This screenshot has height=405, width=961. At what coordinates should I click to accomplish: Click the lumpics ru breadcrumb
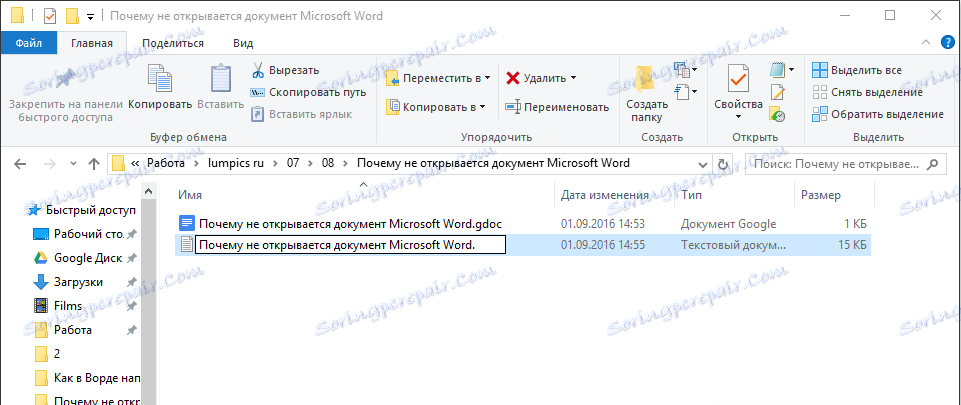pyautogui.click(x=235, y=164)
